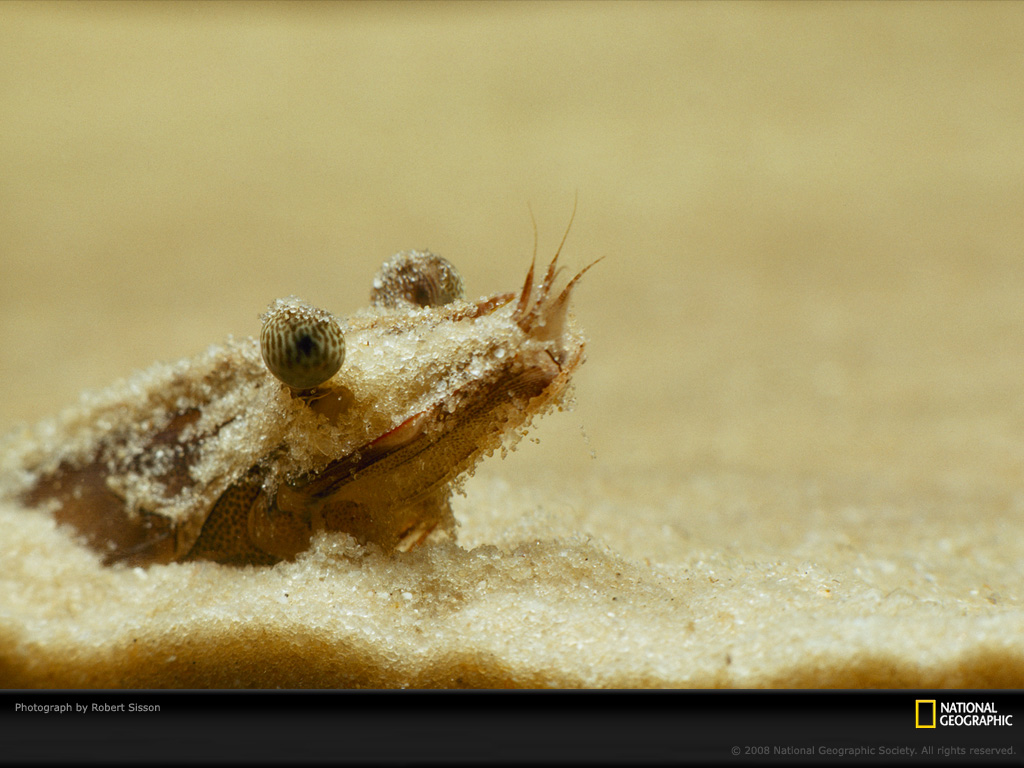
Task: Click the sand-covered shrimp photograph
Action: pyautogui.click(x=512, y=345)
